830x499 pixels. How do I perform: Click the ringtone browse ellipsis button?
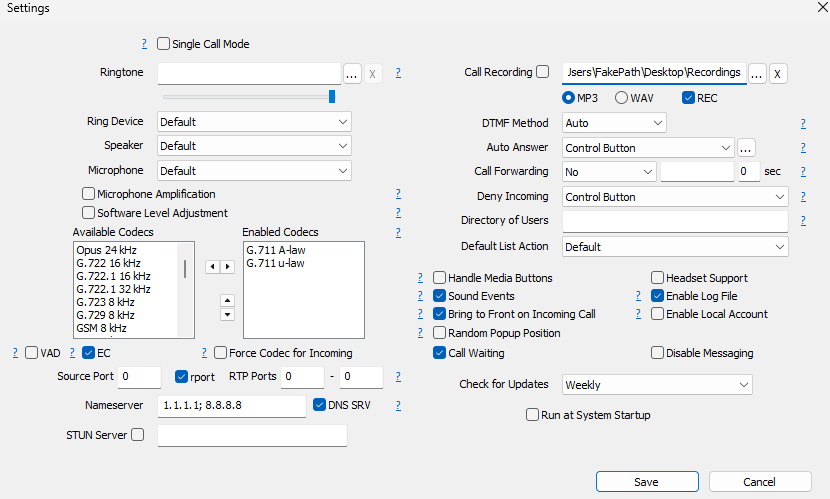tap(352, 74)
